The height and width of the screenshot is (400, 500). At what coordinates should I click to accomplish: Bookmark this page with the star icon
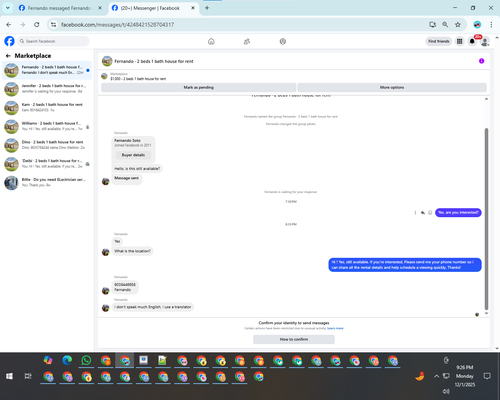pos(458,24)
